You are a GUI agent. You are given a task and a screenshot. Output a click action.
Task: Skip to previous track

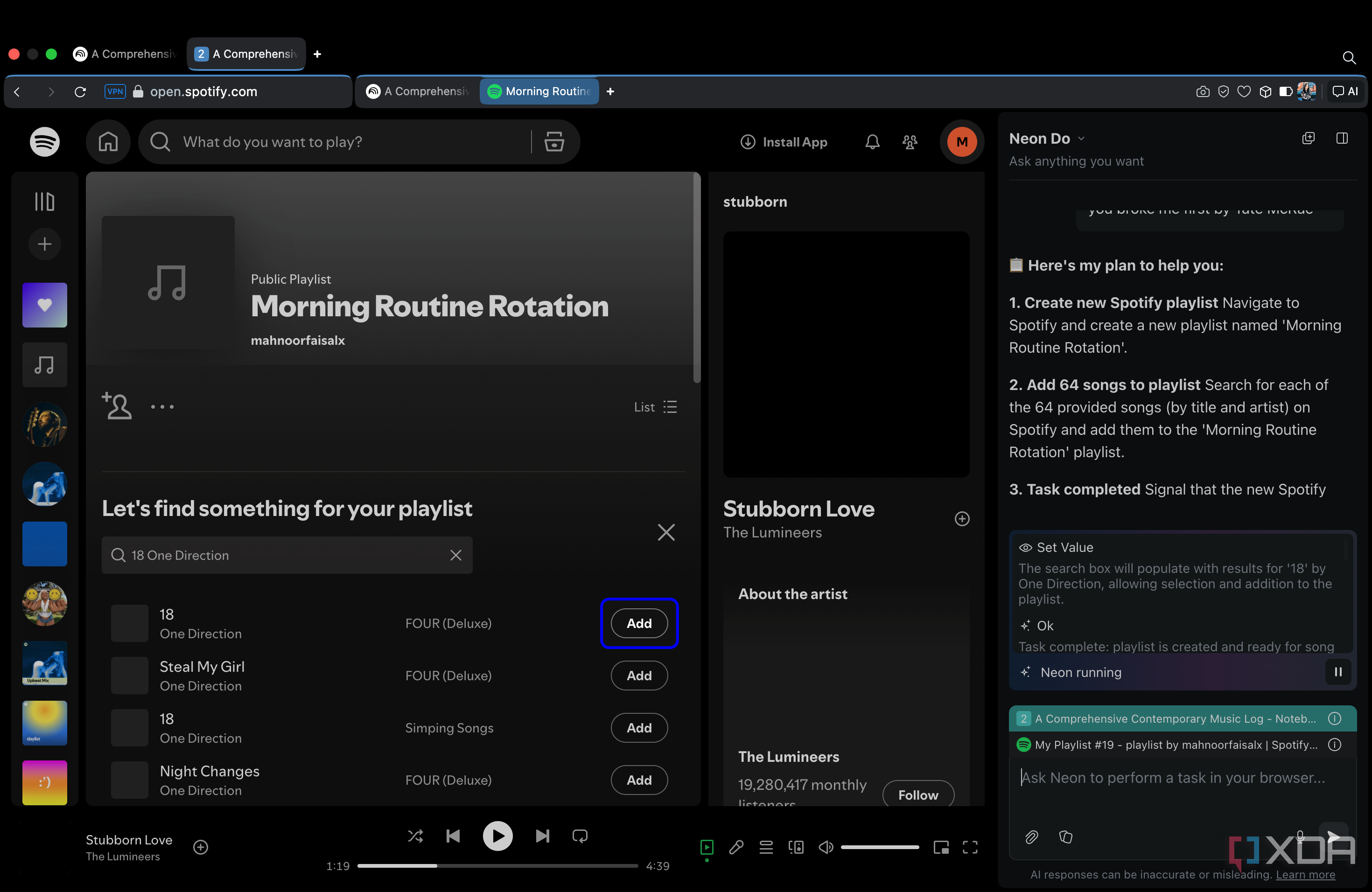coord(453,836)
